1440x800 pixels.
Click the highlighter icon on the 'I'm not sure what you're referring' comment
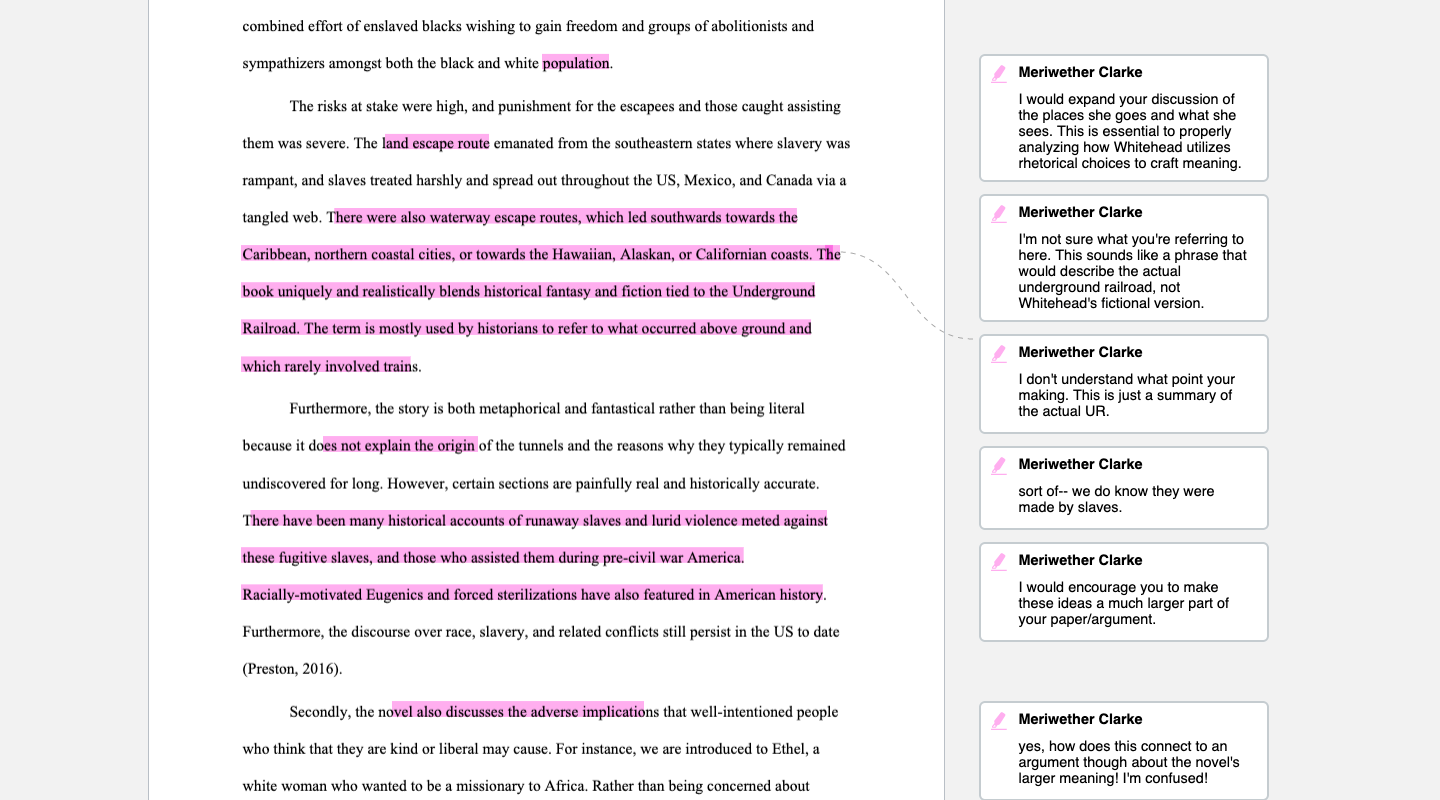[x=999, y=213]
